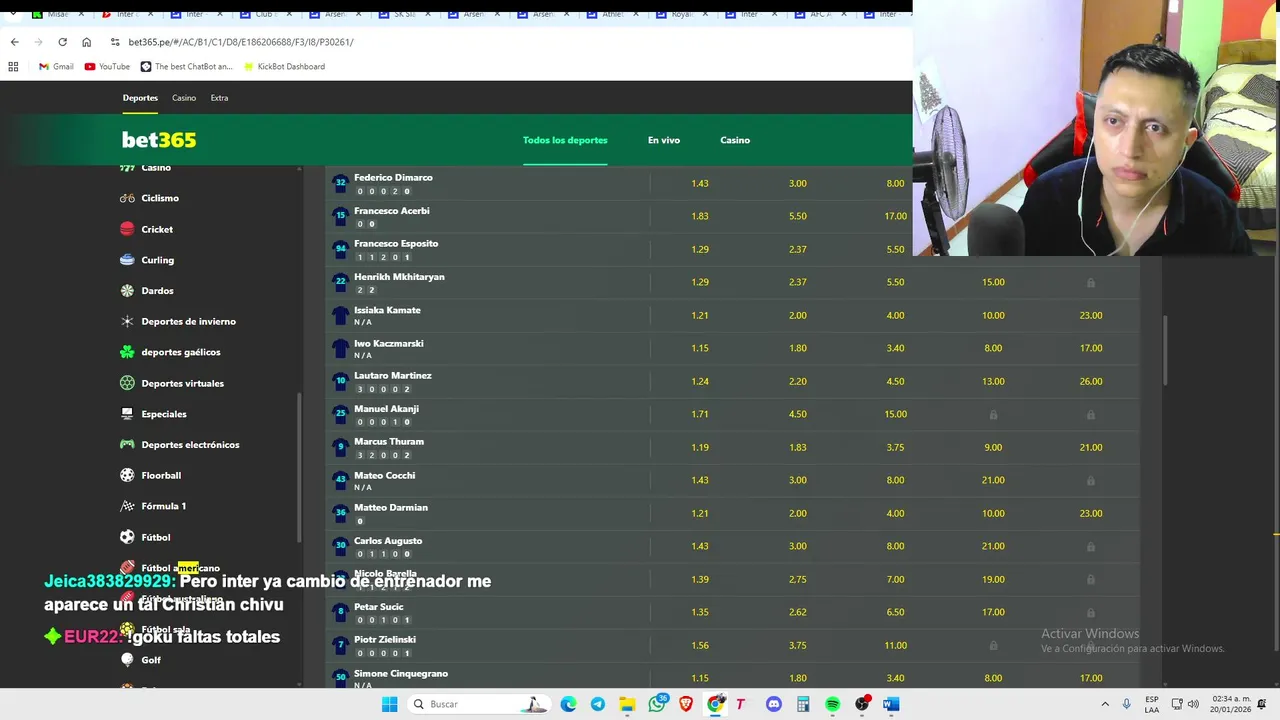Click the browser address bar URL

click(241, 42)
